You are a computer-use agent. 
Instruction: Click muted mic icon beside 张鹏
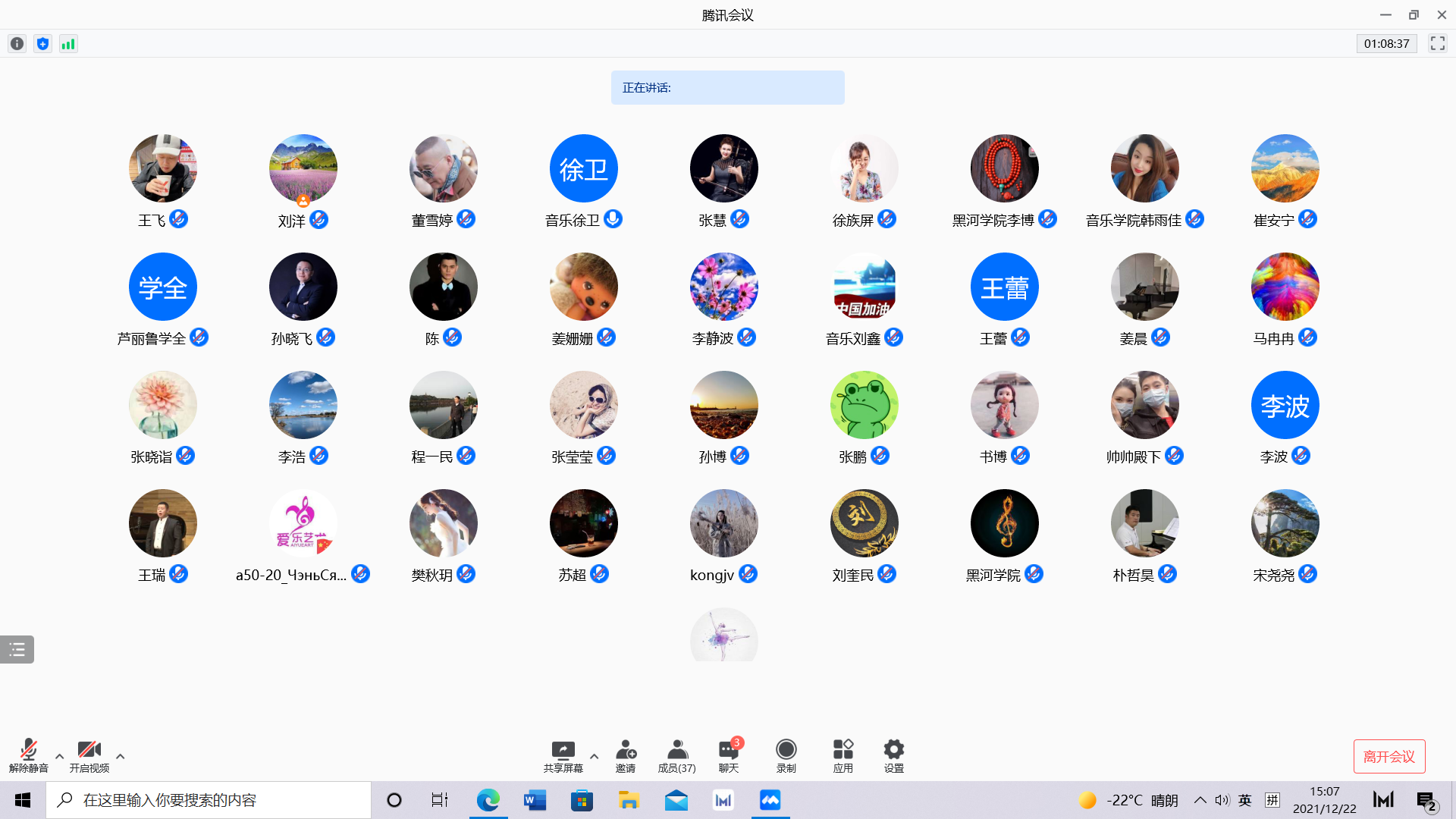point(880,456)
